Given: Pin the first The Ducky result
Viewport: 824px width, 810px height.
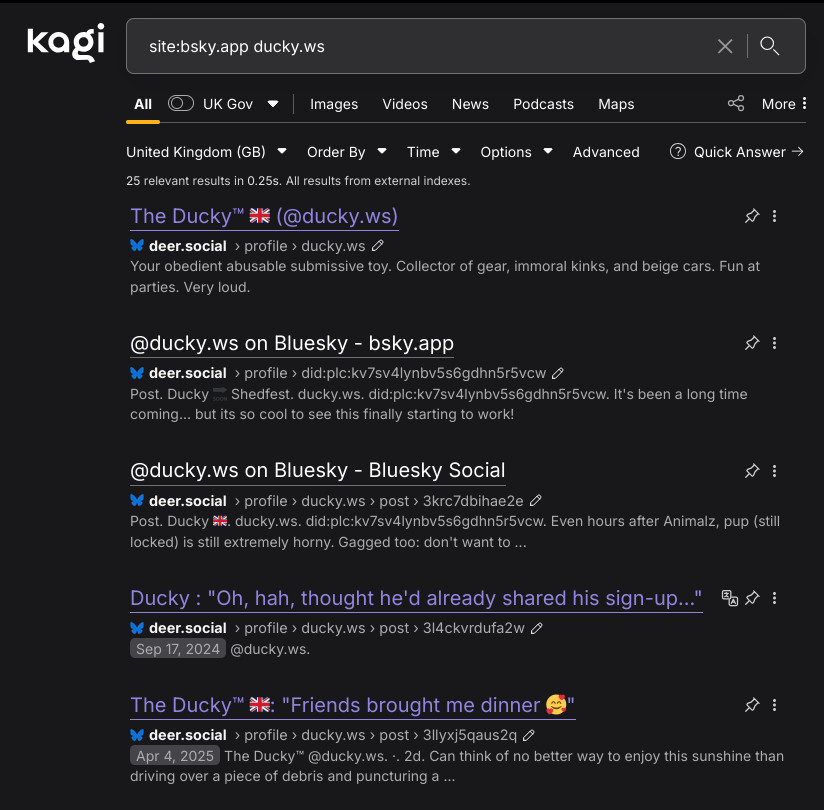Looking at the screenshot, I should tap(752, 216).
